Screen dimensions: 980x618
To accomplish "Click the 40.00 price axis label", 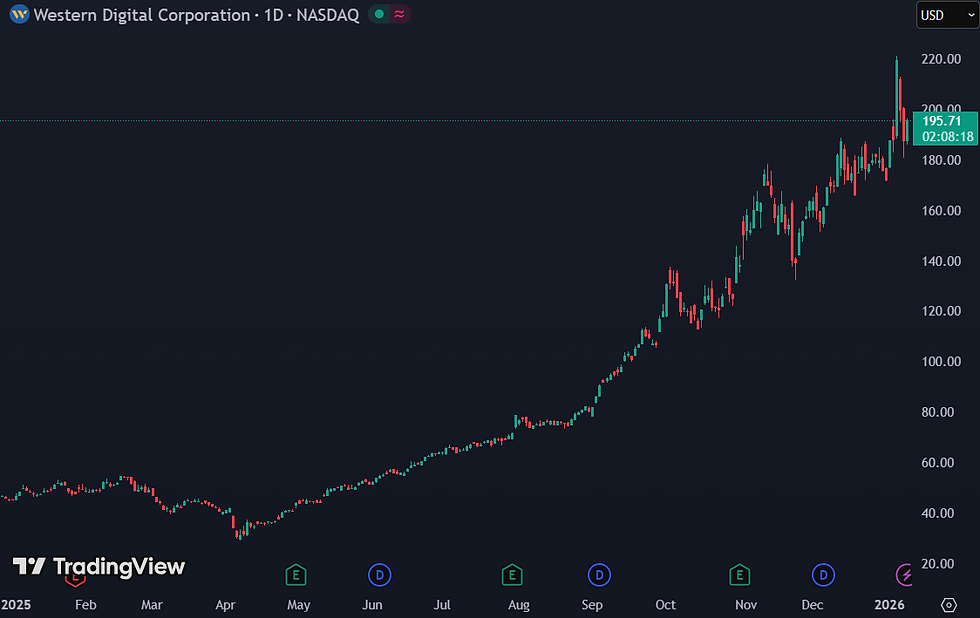I will [938, 513].
